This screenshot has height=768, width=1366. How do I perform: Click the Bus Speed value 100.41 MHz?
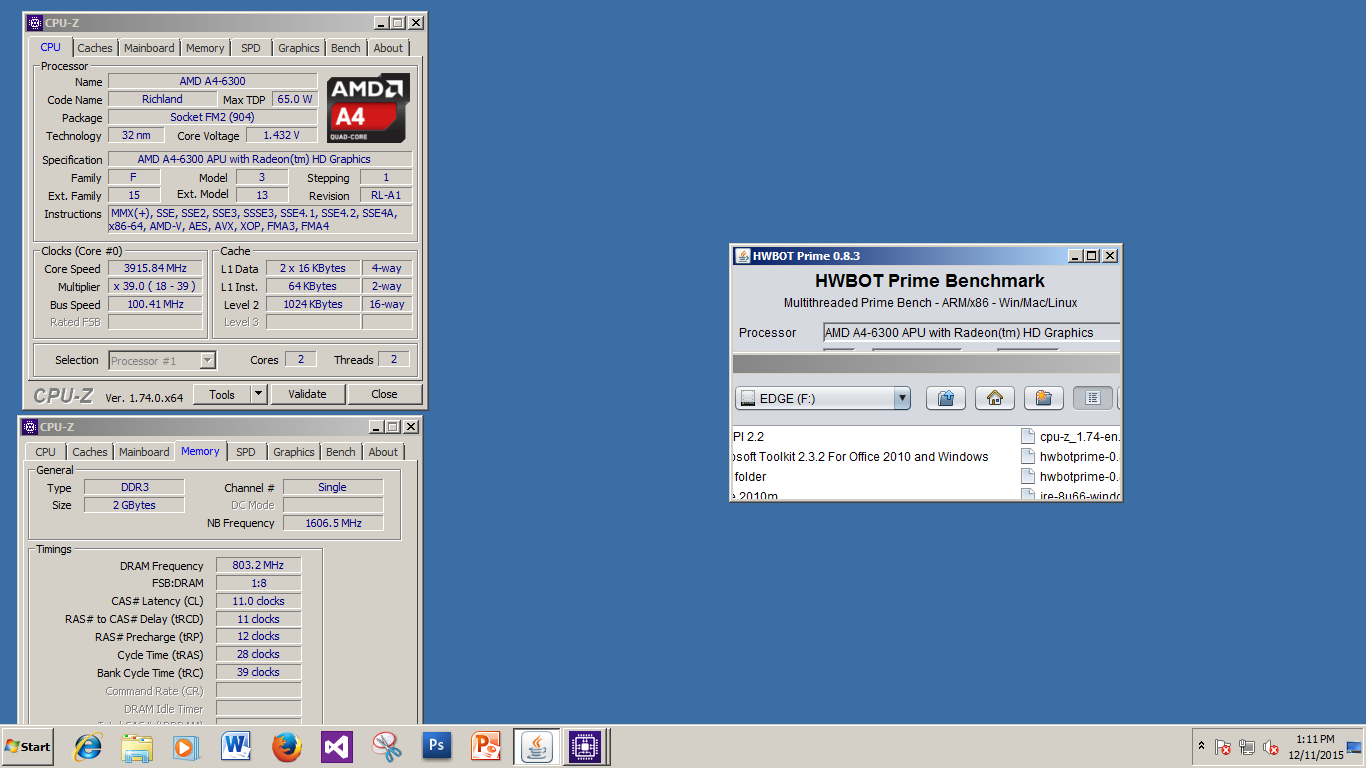point(155,304)
